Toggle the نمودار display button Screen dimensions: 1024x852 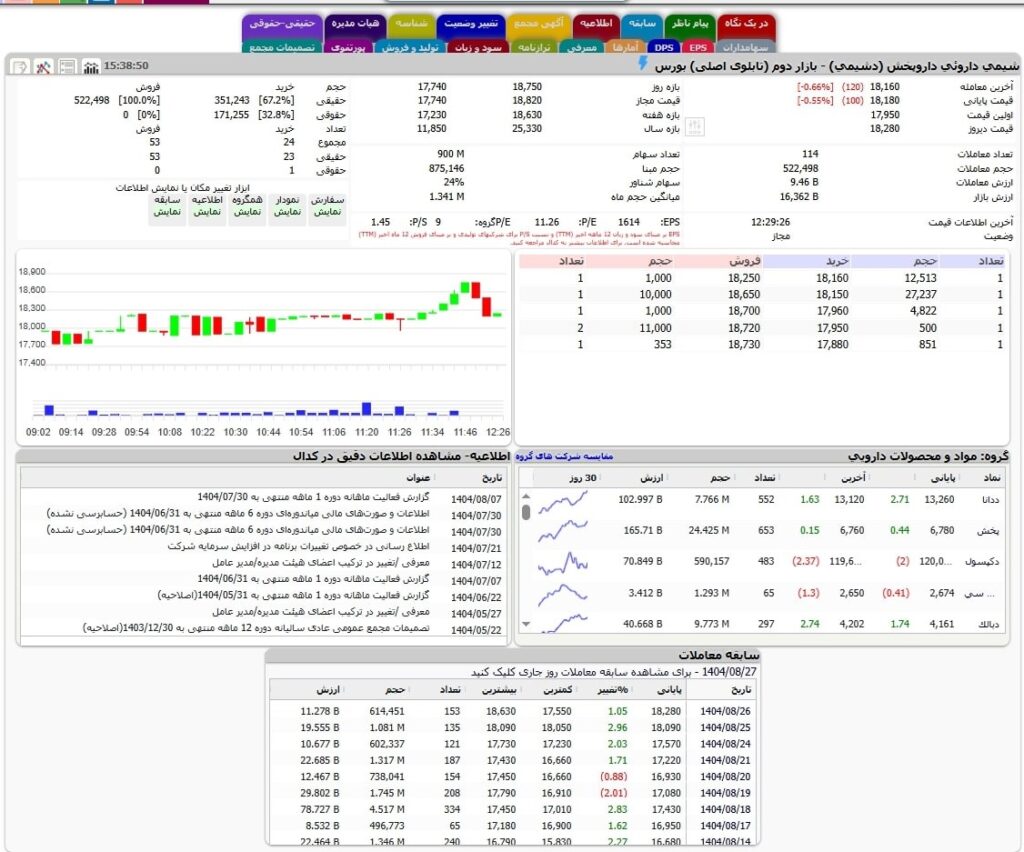pyautogui.click(x=288, y=206)
